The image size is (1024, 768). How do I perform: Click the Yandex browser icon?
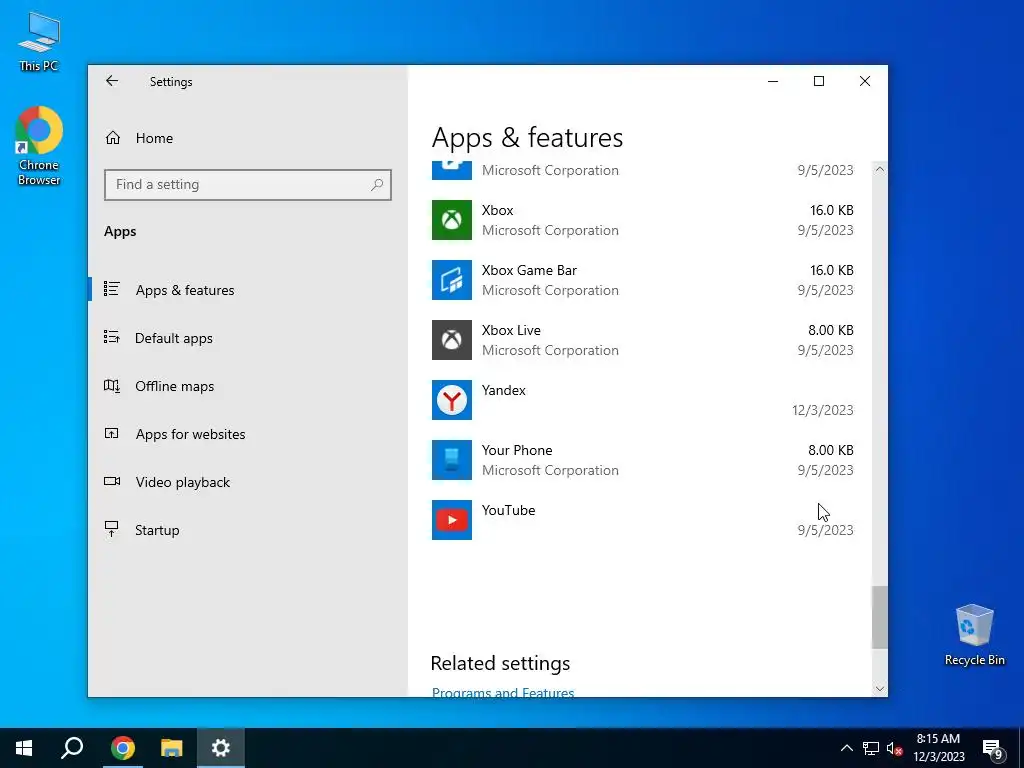[451, 400]
